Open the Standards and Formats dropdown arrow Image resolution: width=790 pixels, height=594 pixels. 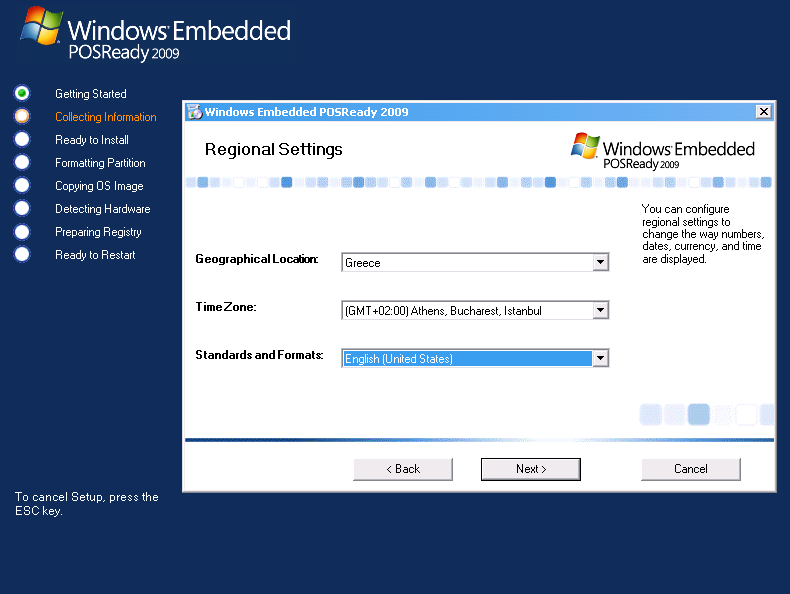pos(600,358)
